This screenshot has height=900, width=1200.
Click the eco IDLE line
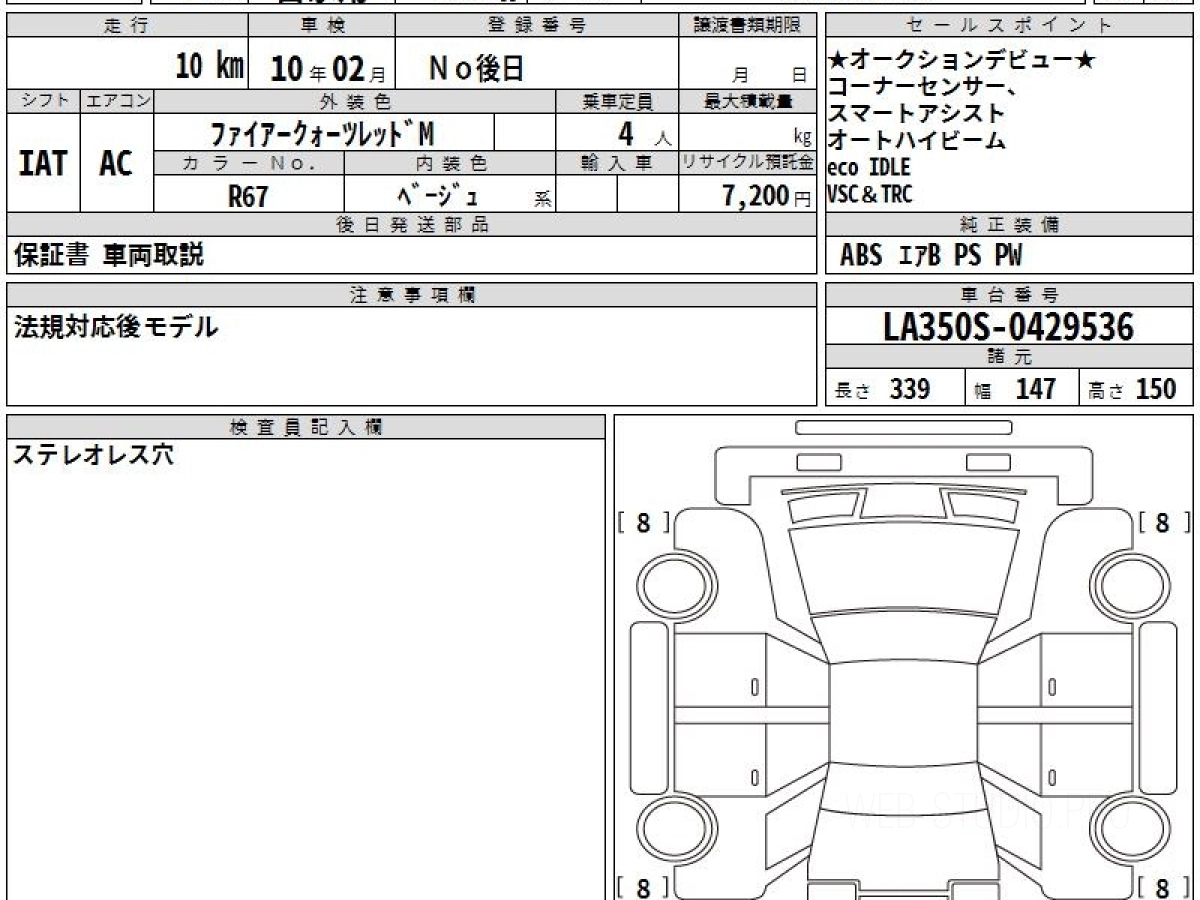[x=869, y=167]
